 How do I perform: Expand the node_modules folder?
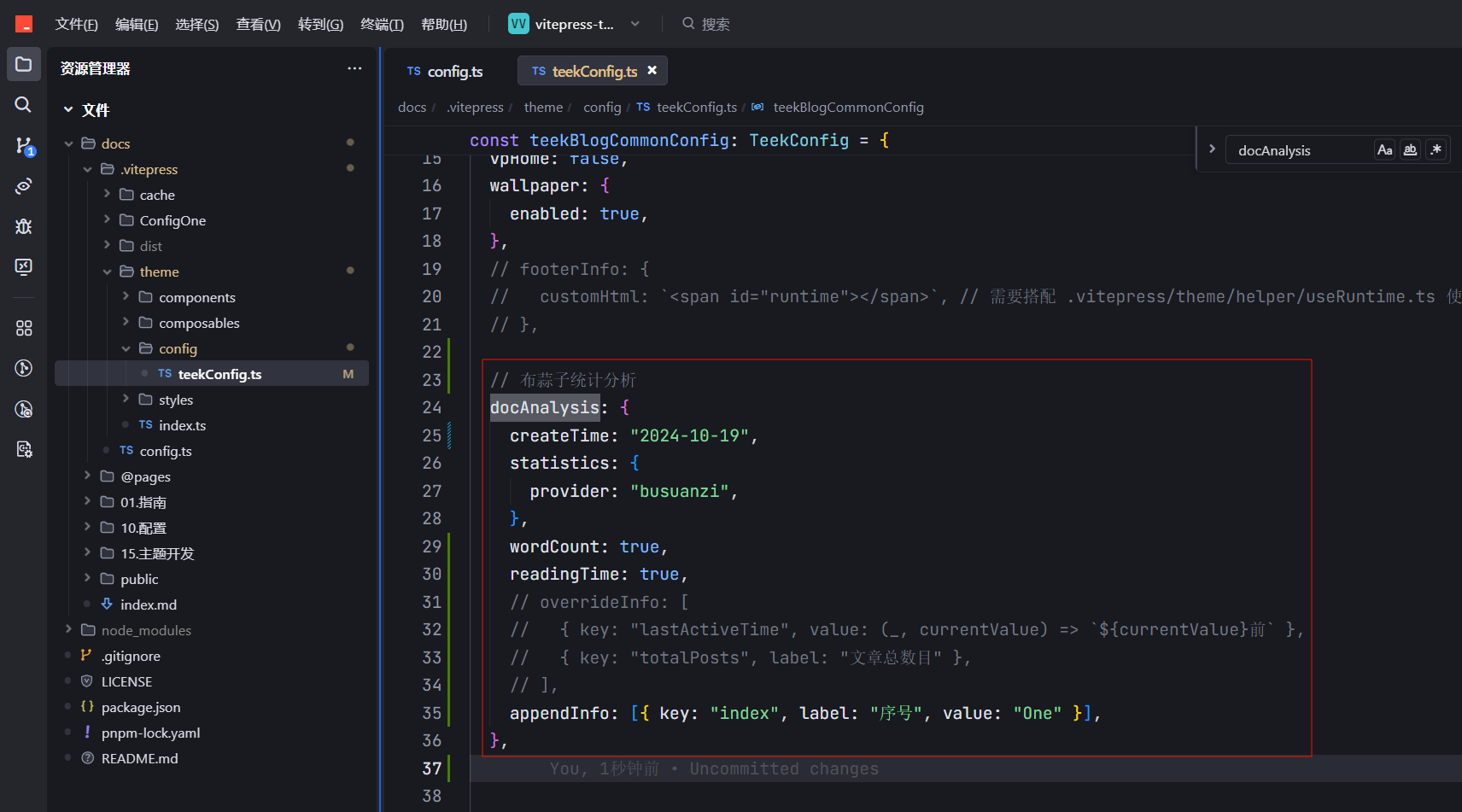click(x=68, y=630)
